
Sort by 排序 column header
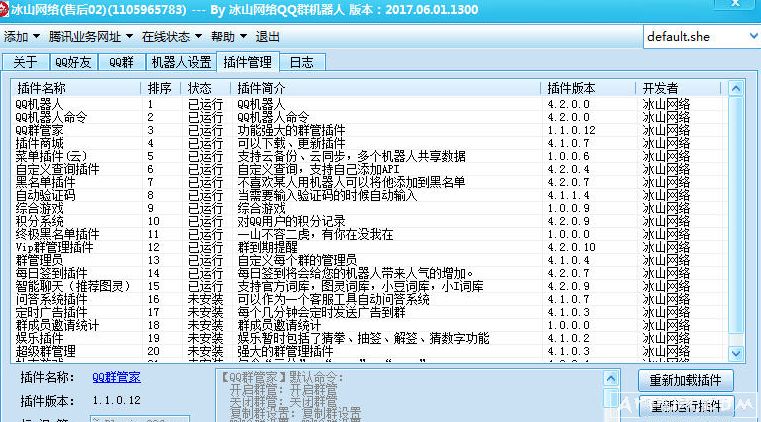[x=161, y=88]
